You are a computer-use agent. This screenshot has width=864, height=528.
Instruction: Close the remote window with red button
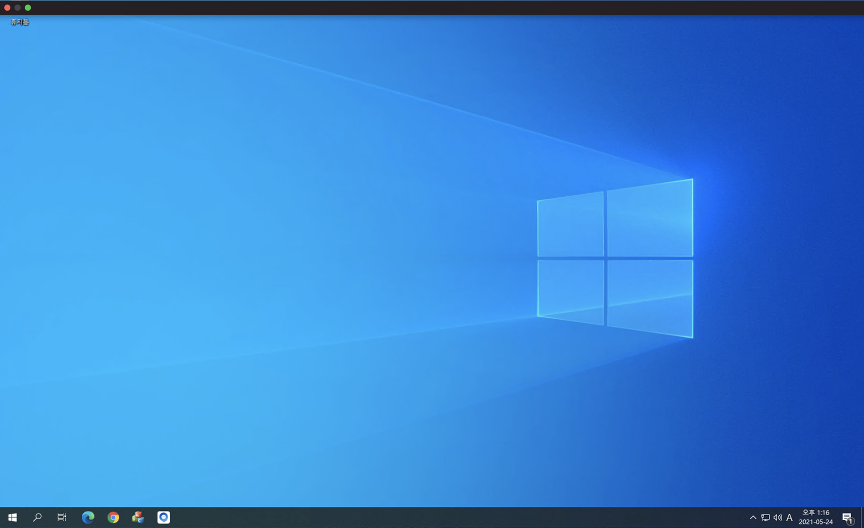[7, 8]
